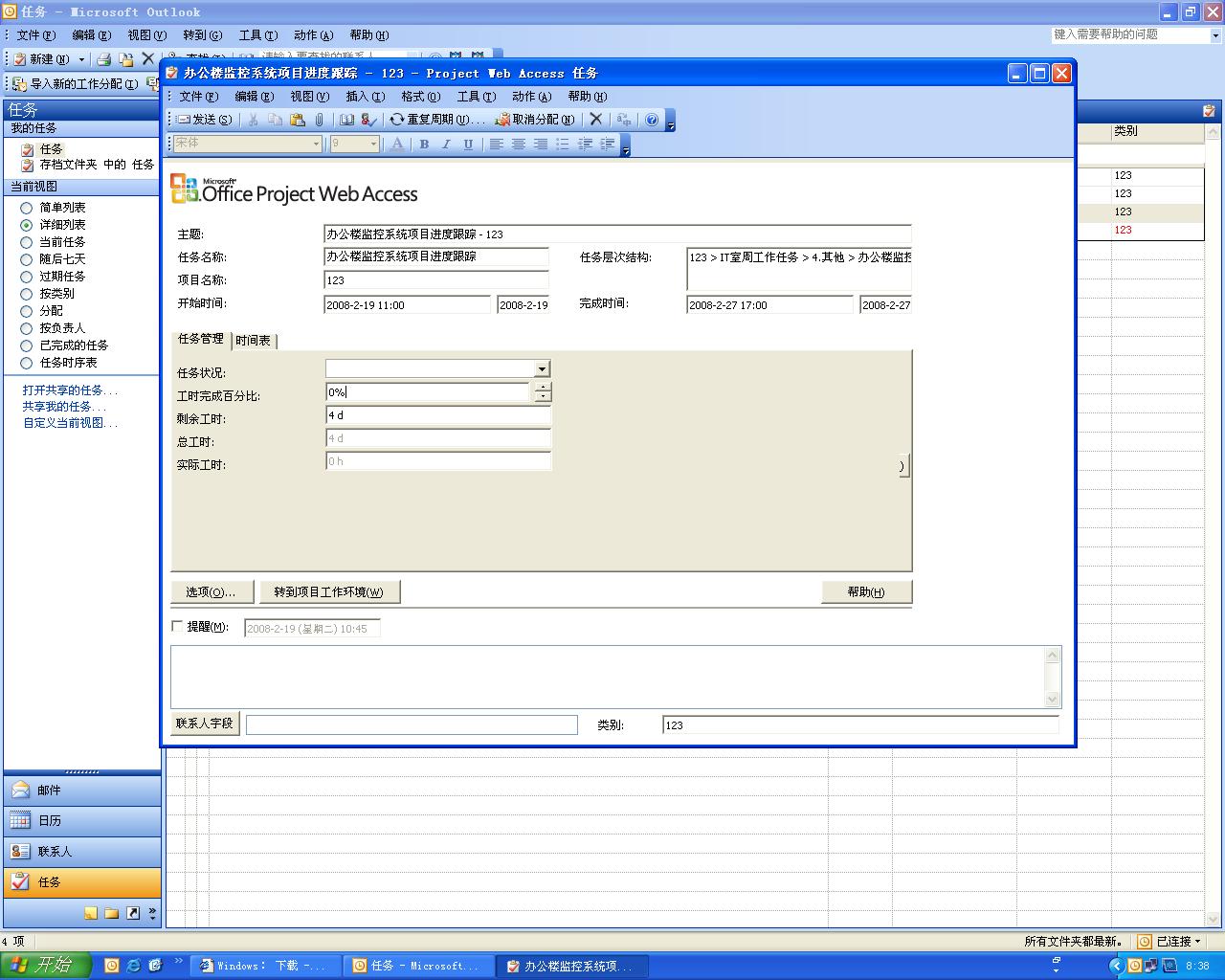Select 随后七天 view radio button

(27, 259)
